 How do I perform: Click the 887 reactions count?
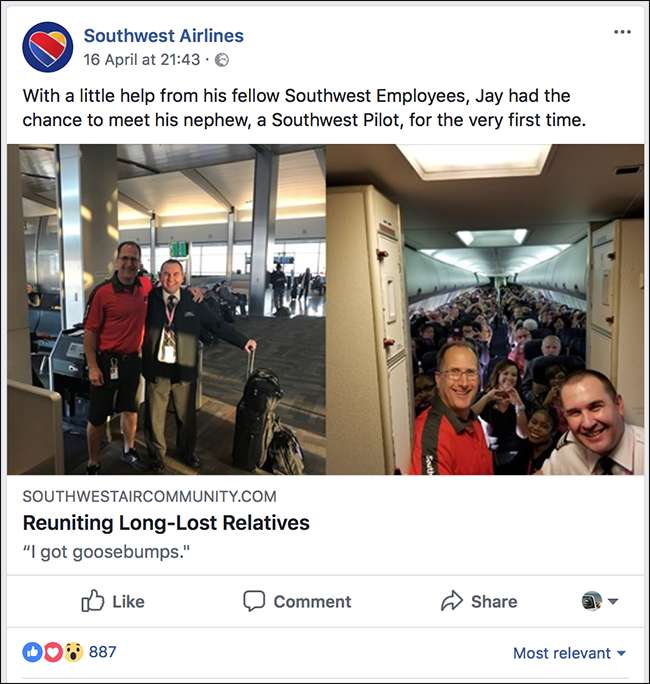(103, 652)
